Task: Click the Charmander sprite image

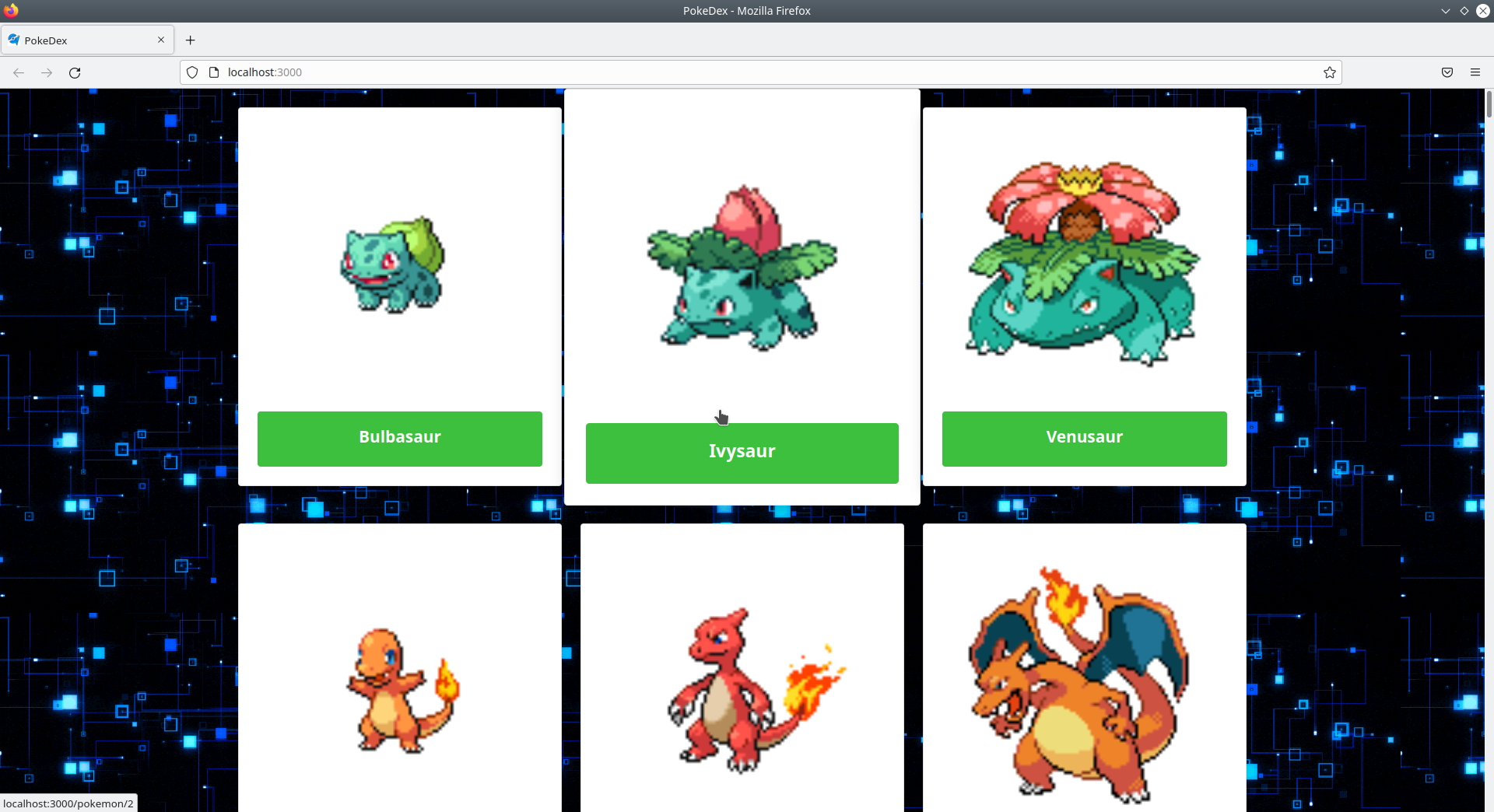Action: point(402,691)
